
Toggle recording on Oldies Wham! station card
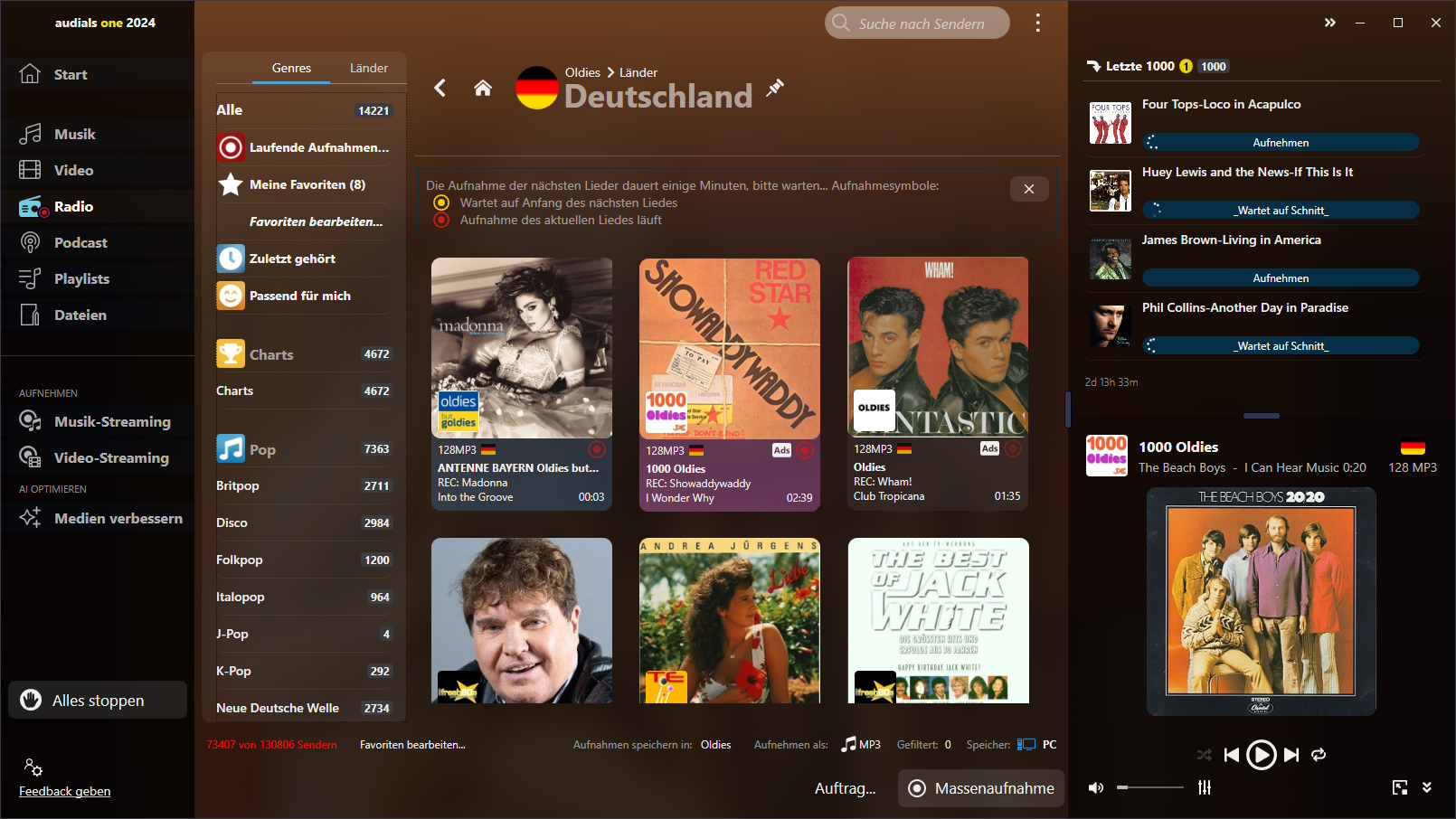pos(1012,448)
